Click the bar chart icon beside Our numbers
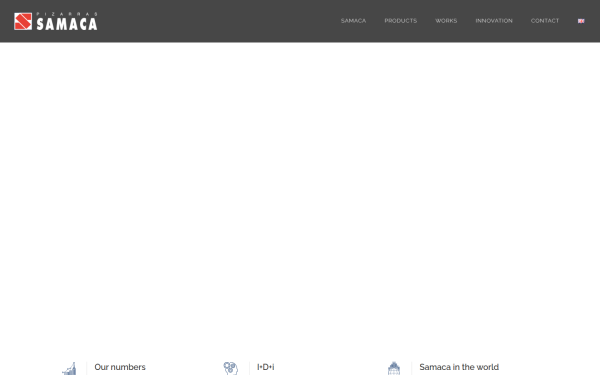 click(70, 368)
